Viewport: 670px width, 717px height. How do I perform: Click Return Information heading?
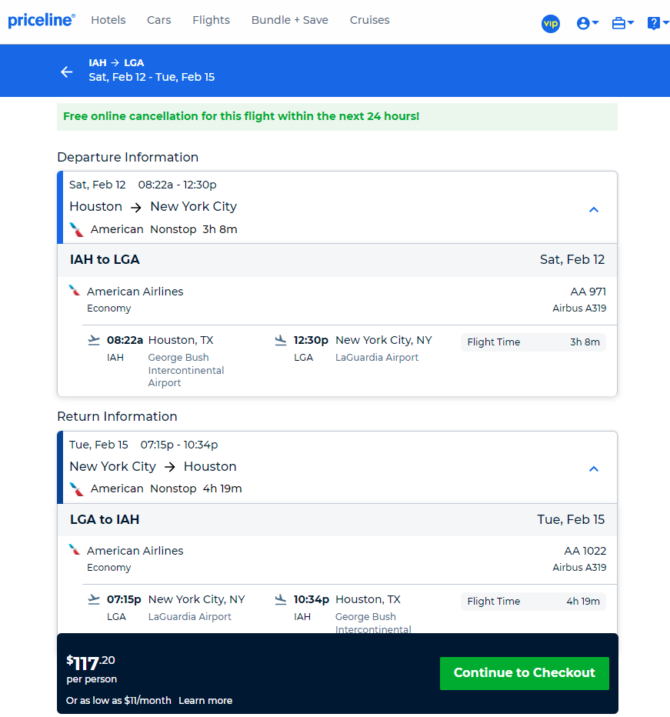(117, 416)
